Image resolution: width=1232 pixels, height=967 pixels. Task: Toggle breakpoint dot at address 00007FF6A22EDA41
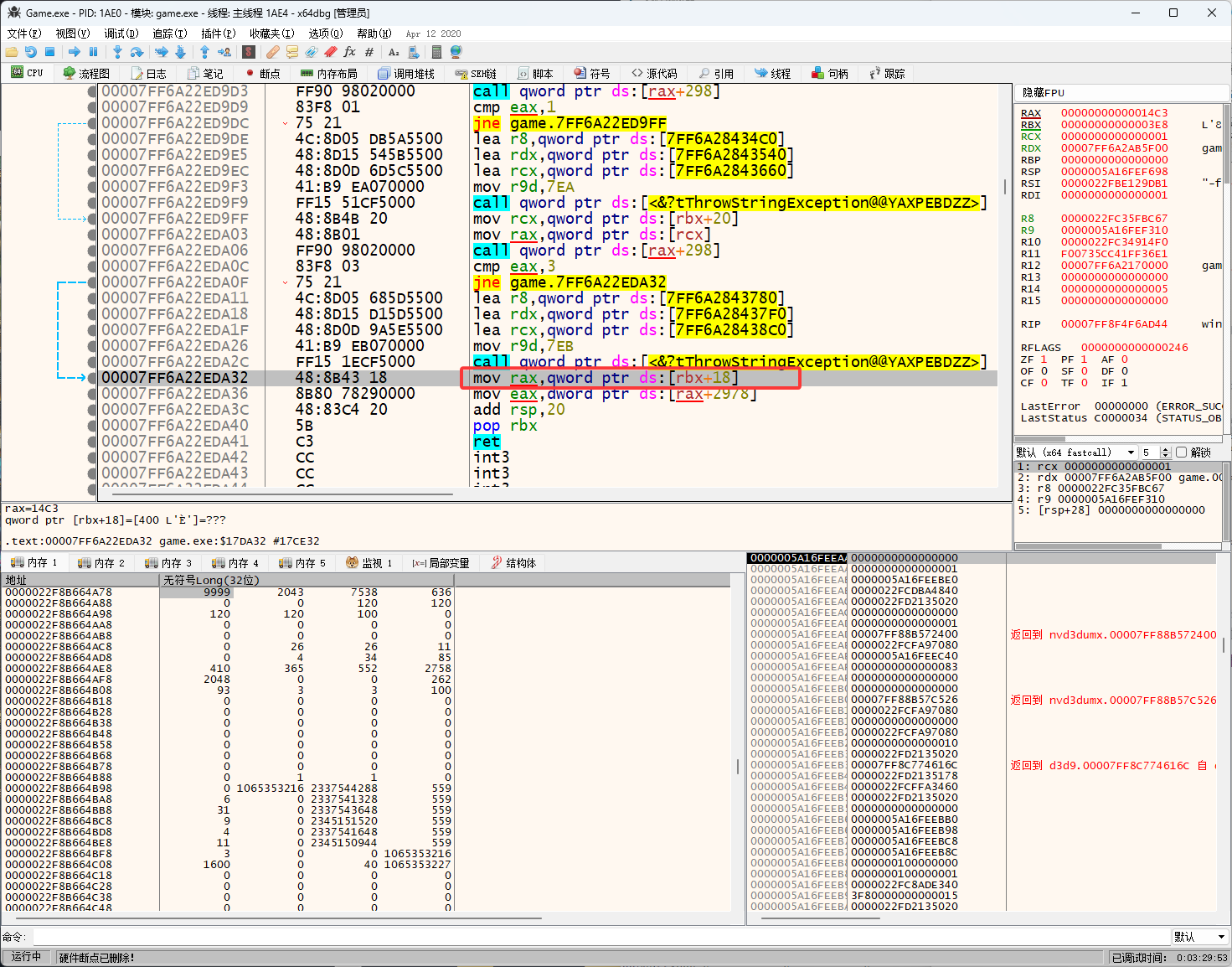(92, 442)
